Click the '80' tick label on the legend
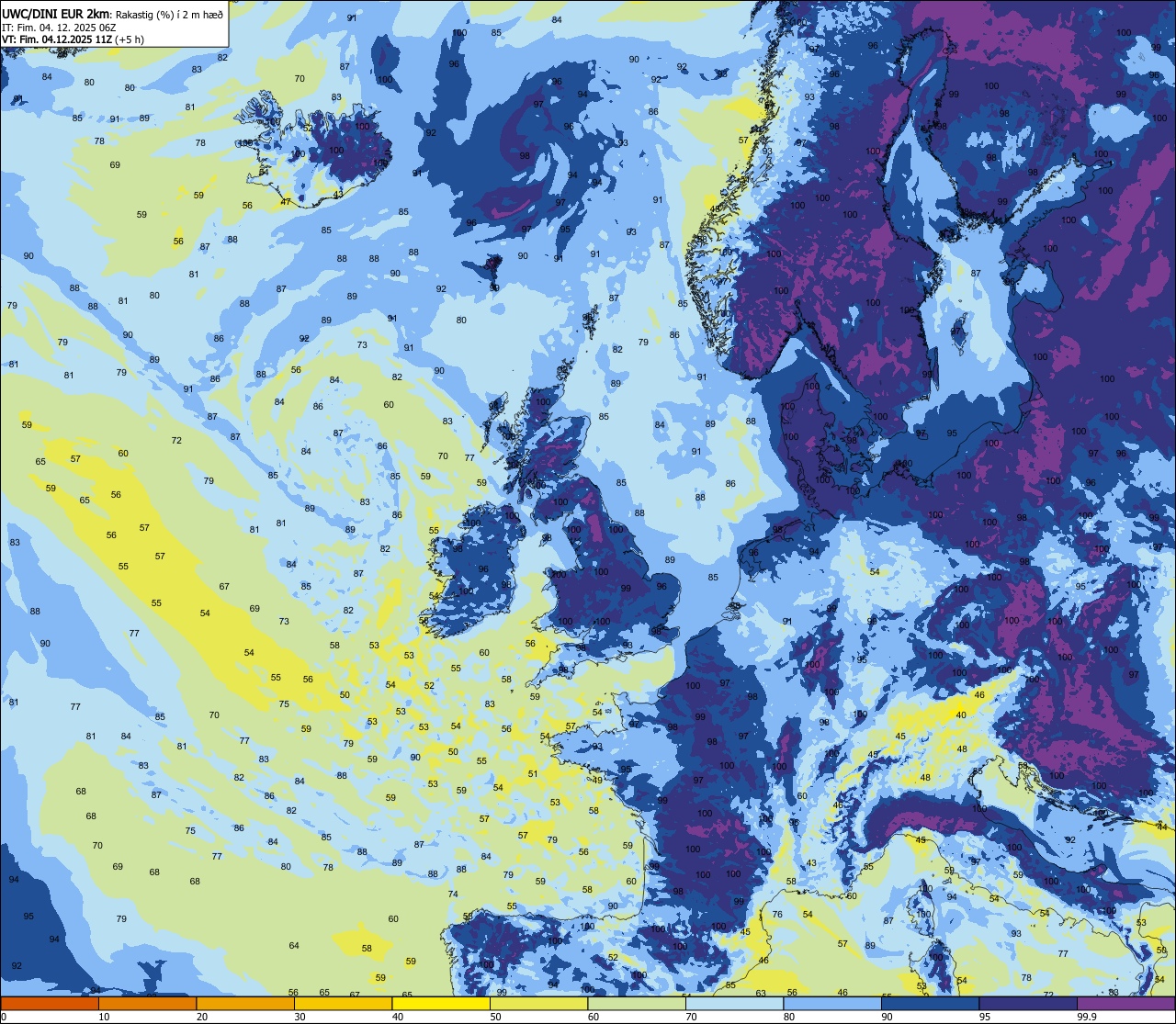The height and width of the screenshot is (1024, 1176). pos(789,1017)
